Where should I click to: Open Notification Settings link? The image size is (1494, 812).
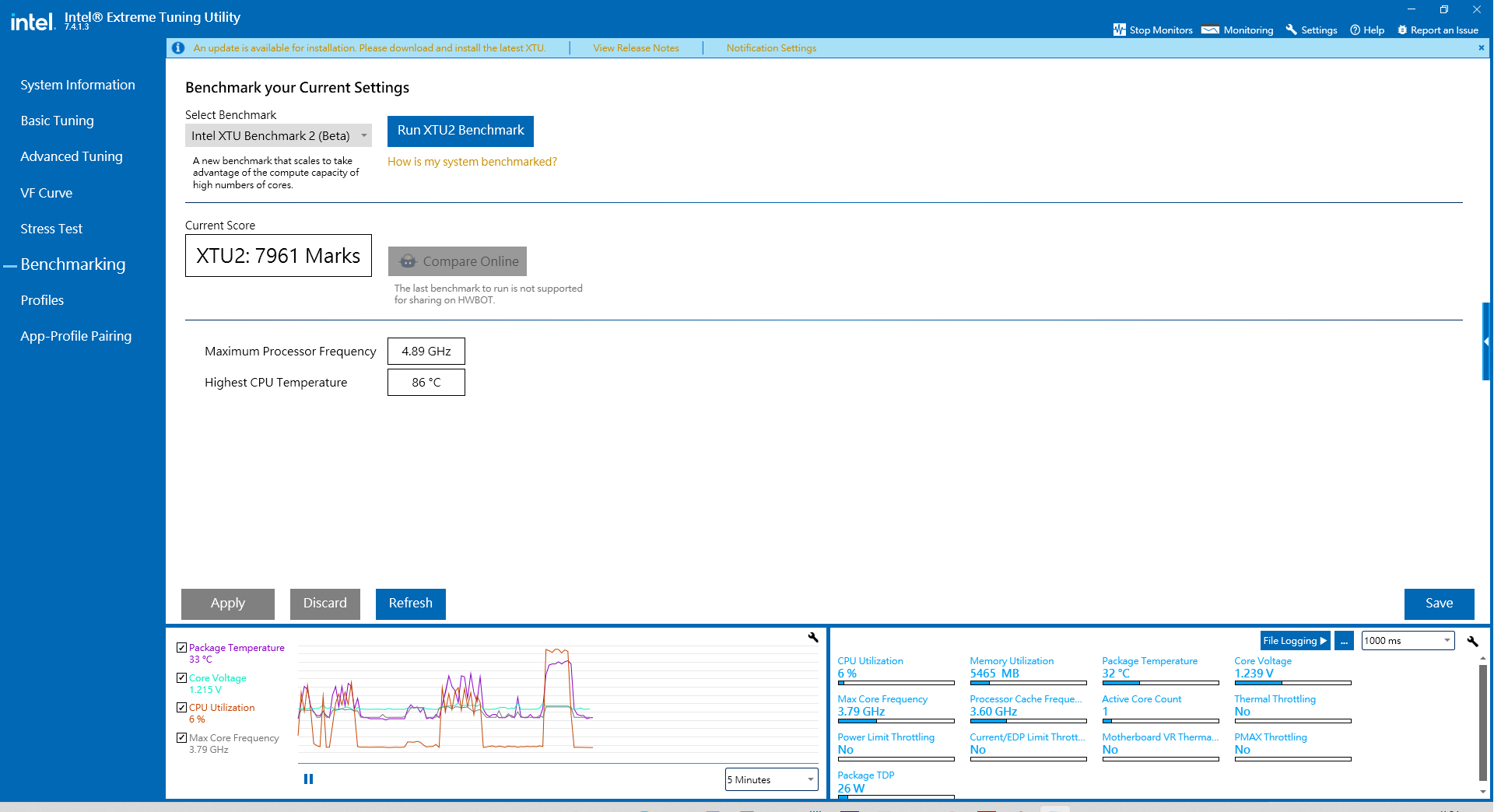pyautogui.click(x=772, y=48)
